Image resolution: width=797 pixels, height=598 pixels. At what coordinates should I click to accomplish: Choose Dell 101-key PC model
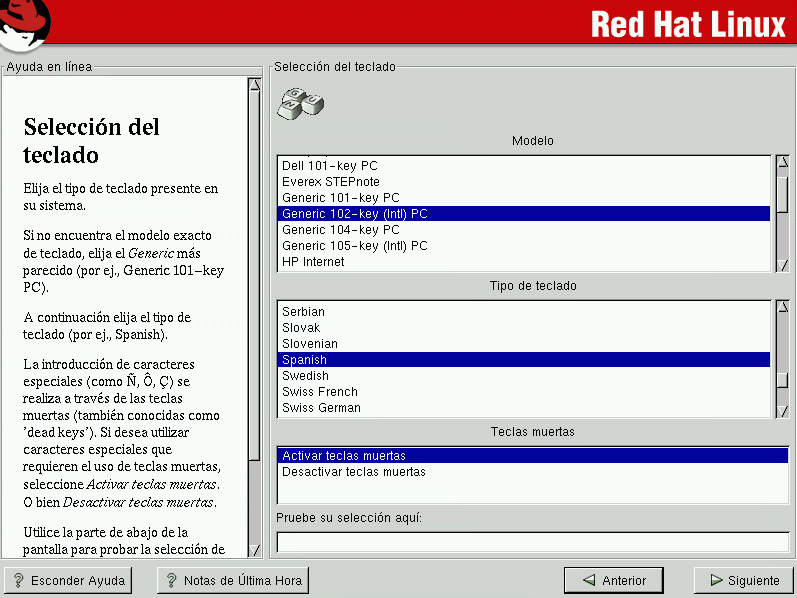click(329, 166)
